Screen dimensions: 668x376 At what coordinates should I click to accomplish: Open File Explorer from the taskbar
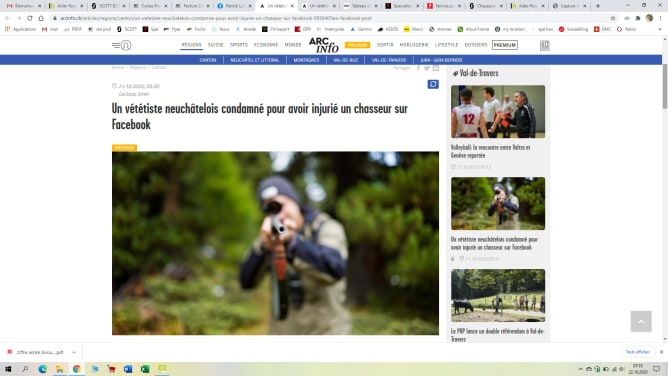[x=60, y=369]
